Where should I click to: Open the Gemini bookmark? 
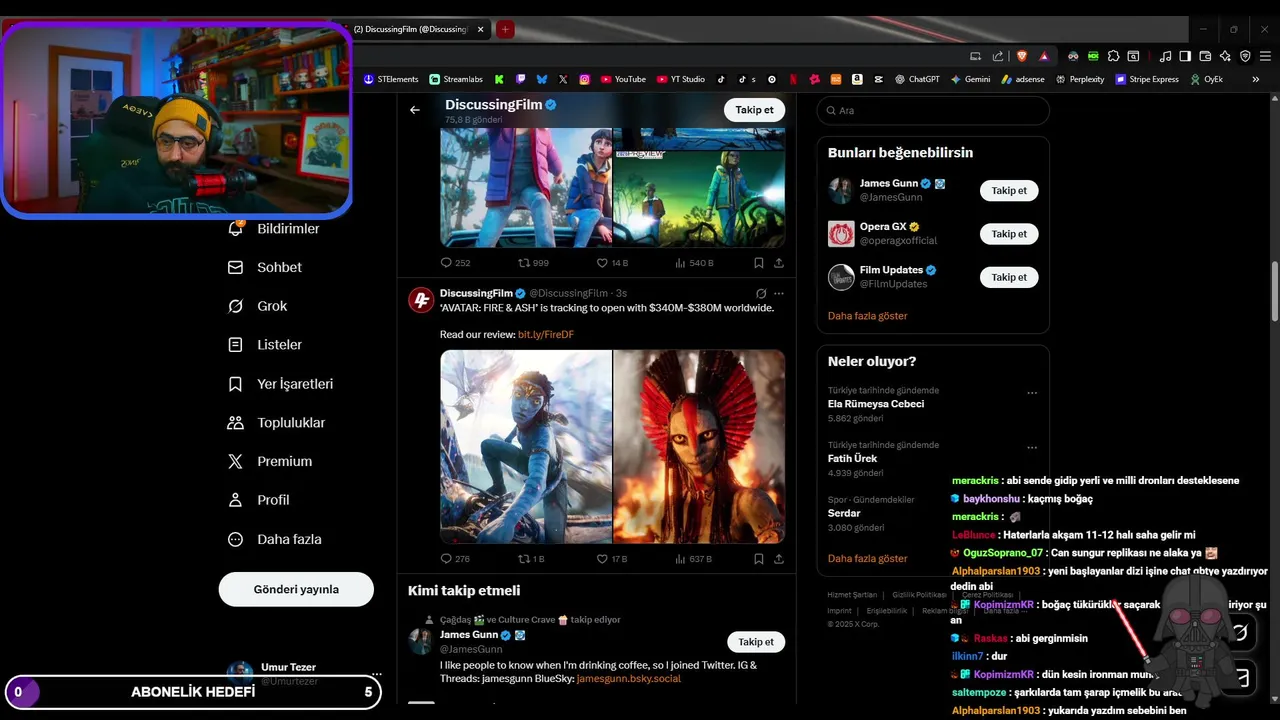tap(970, 79)
